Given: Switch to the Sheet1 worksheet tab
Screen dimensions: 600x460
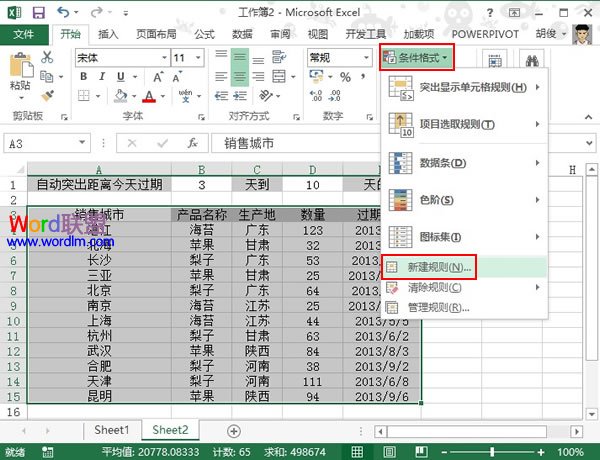Looking at the screenshot, I should [112, 430].
